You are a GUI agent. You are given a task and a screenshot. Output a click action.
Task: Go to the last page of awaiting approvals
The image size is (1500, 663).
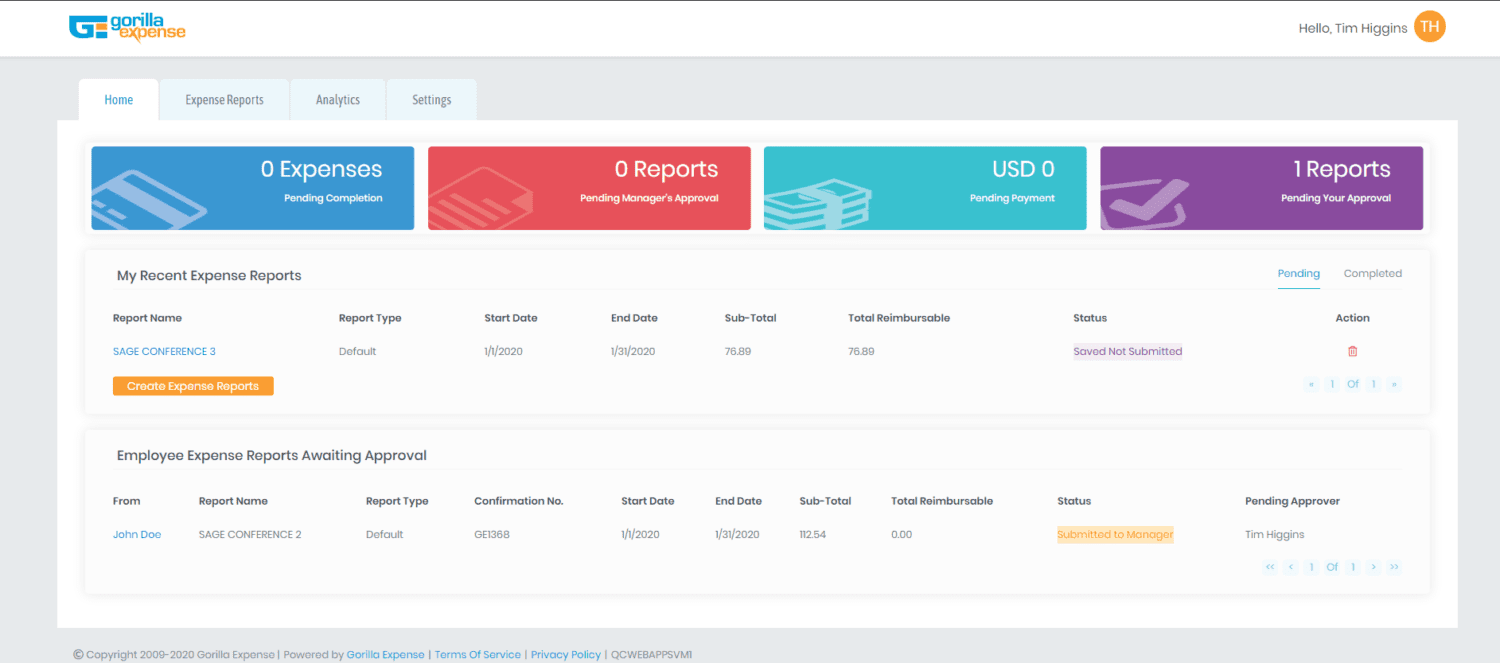pyautogui.click(x=1394, y=566)
